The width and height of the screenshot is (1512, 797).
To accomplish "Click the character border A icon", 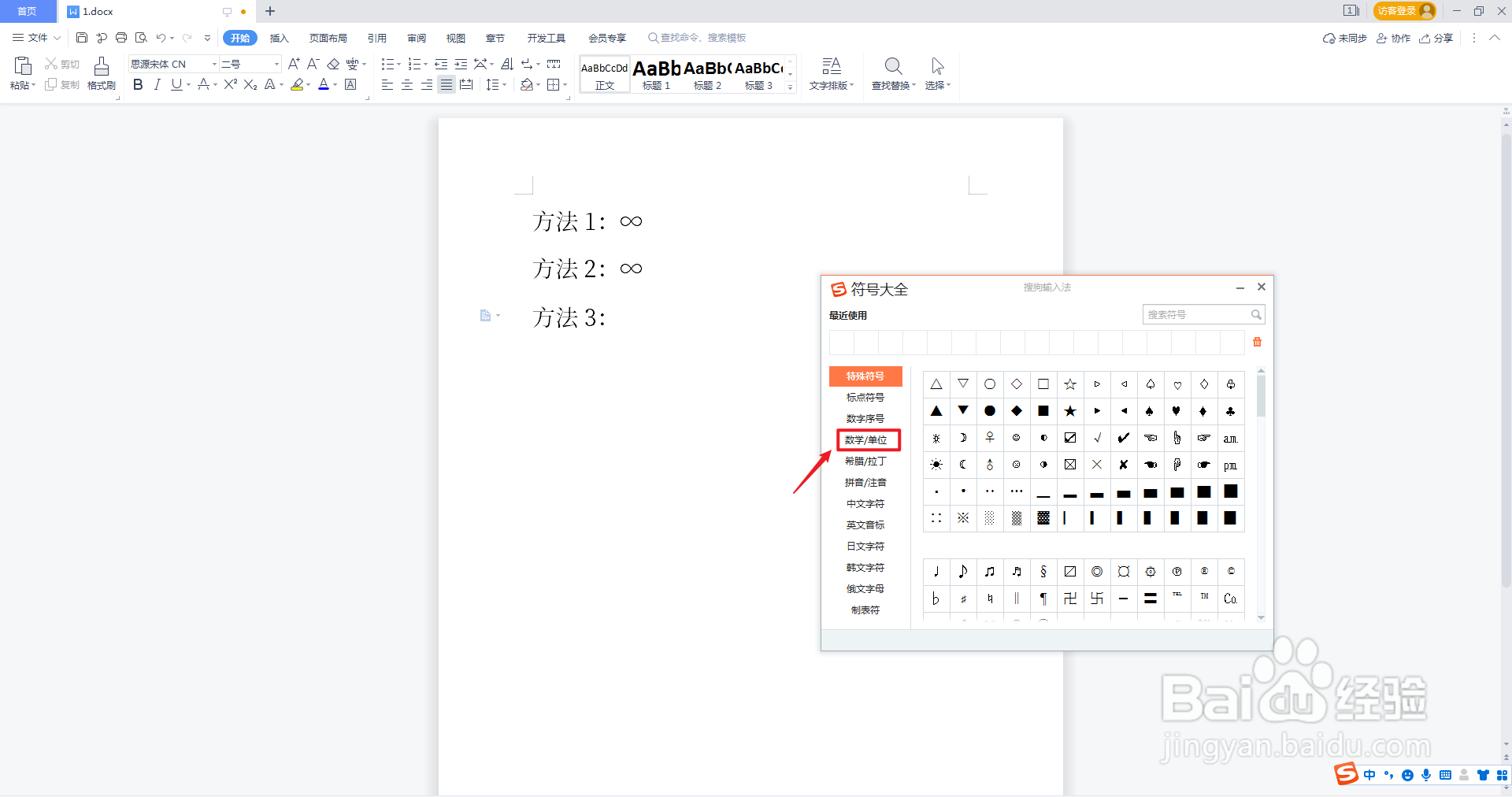I will [x=351, y=84].
